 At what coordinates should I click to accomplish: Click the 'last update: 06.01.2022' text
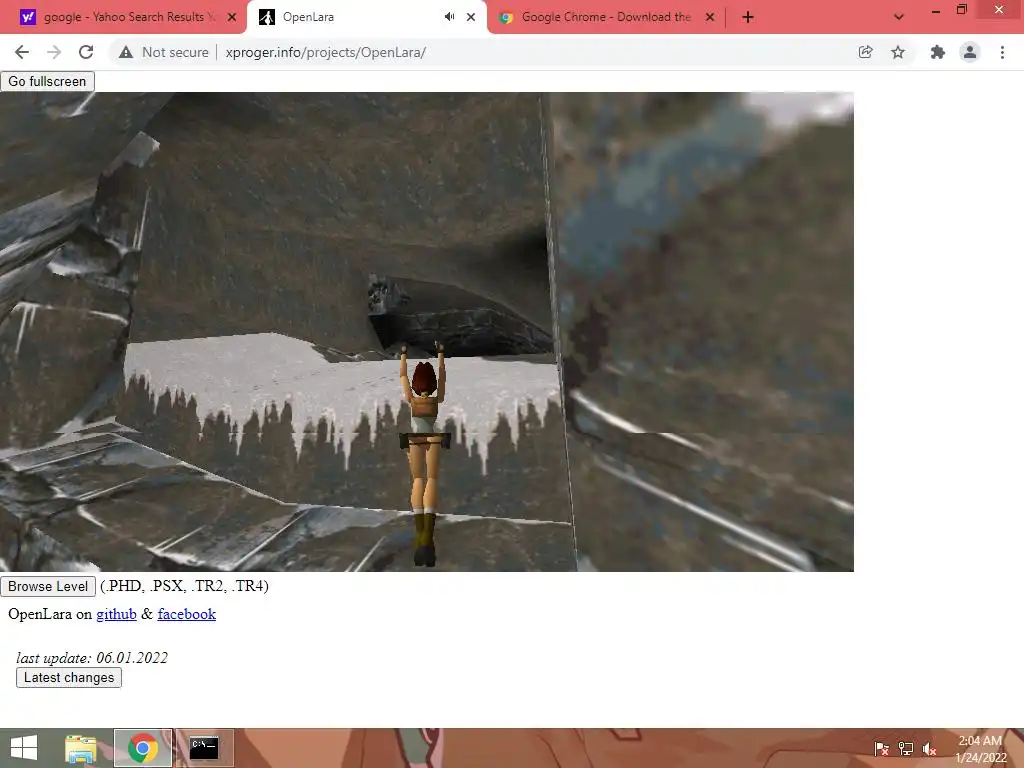[x=92, y=658]
